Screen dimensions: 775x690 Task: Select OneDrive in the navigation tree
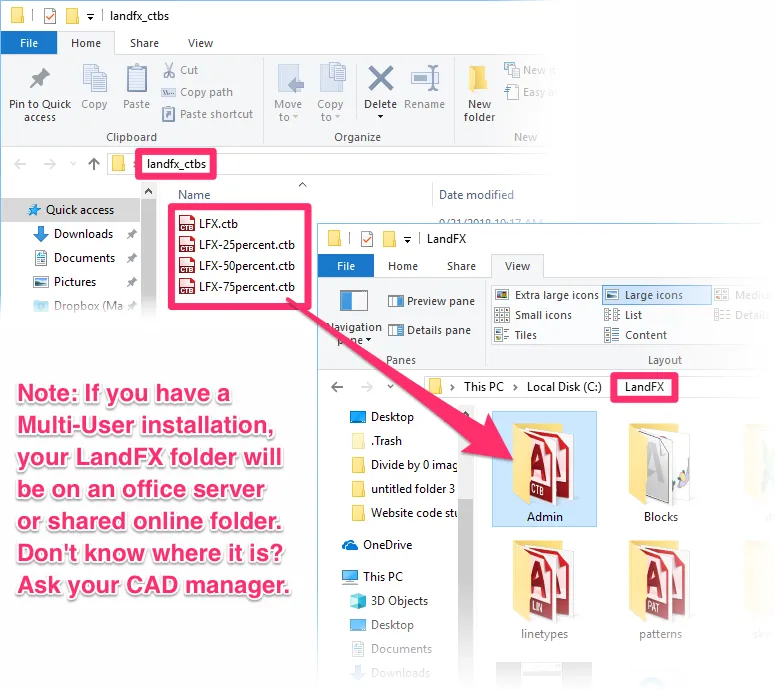(388, 545)
